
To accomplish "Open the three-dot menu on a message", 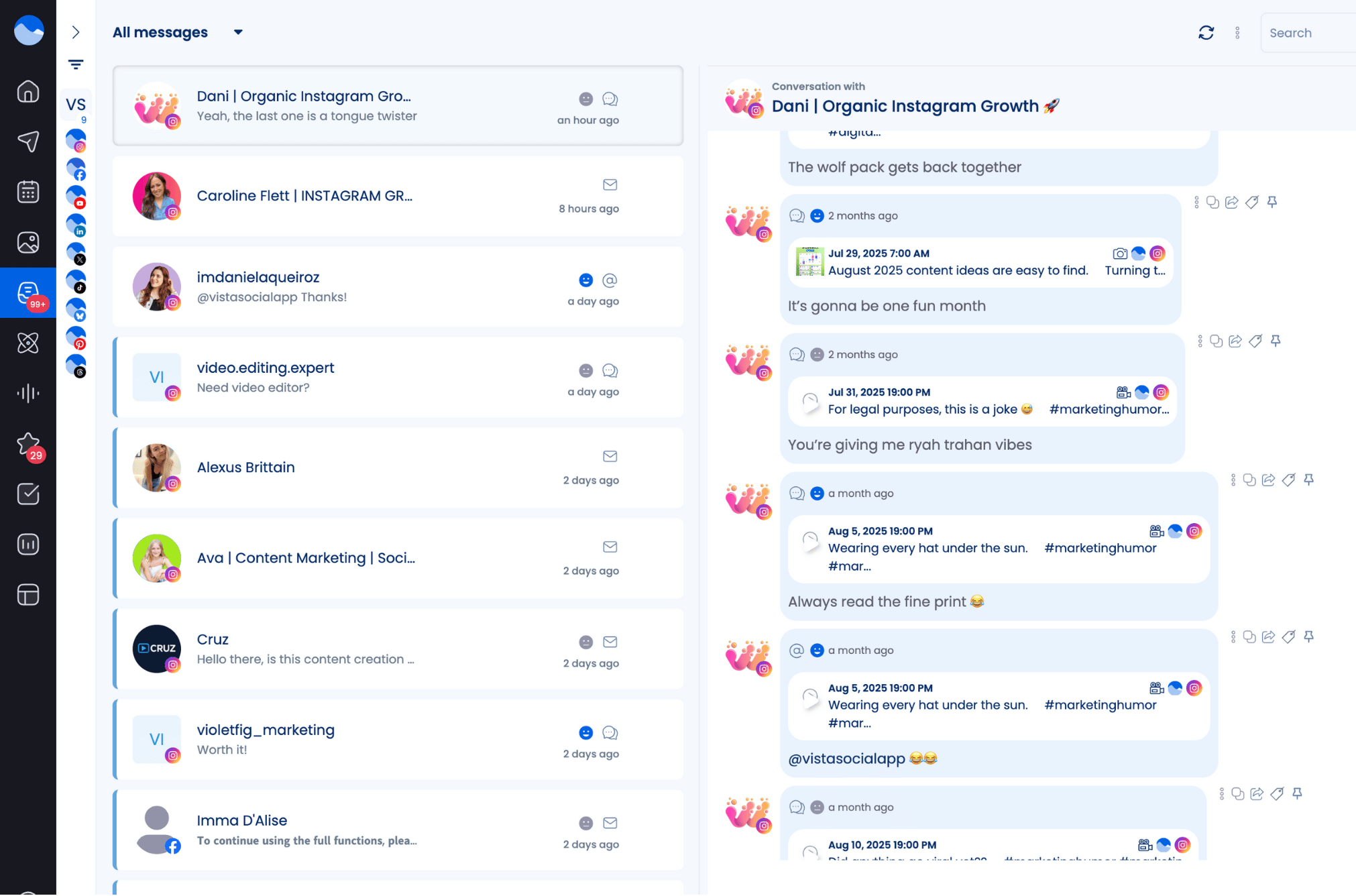I will coord(1196,202).
